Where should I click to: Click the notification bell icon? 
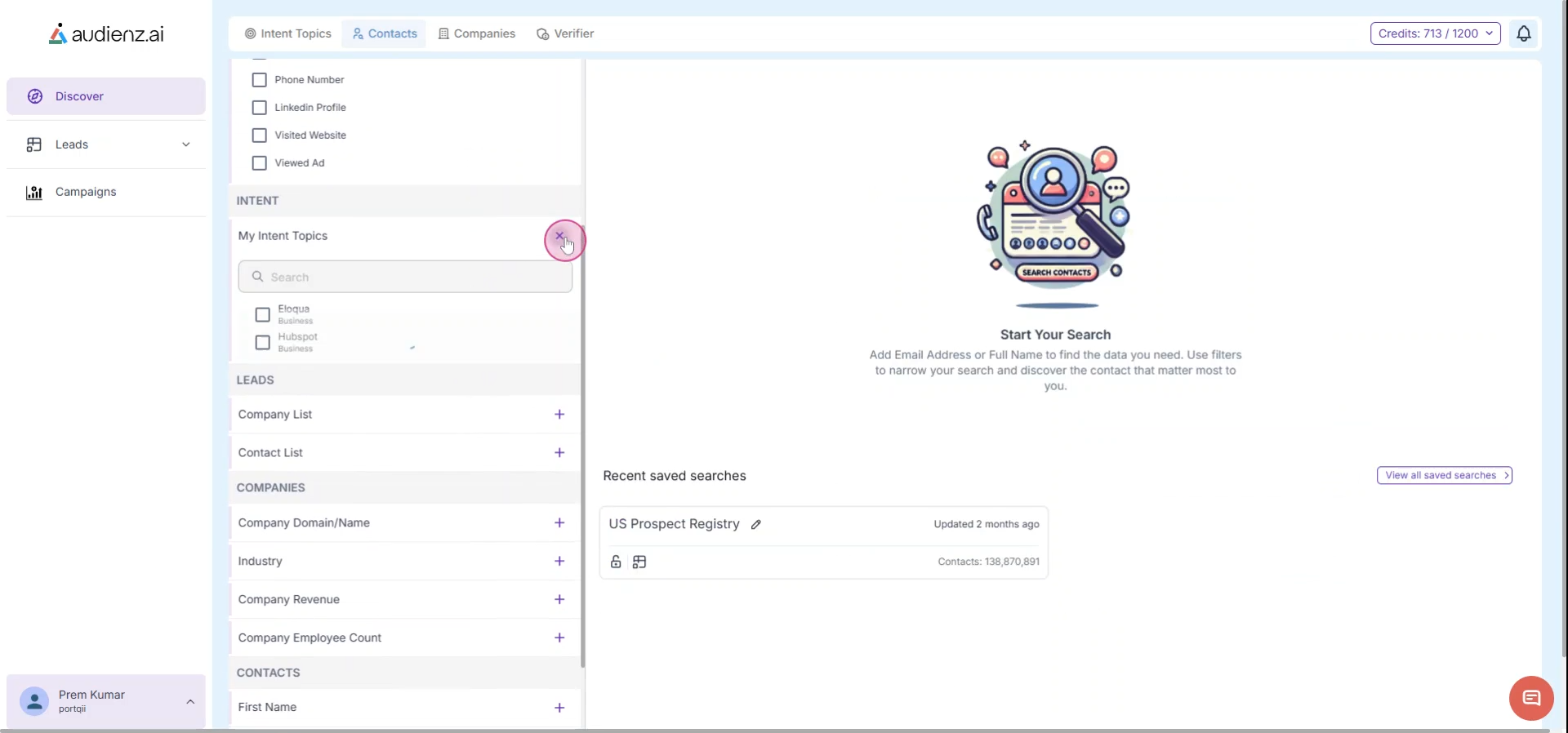click(x=1523, y=33)
